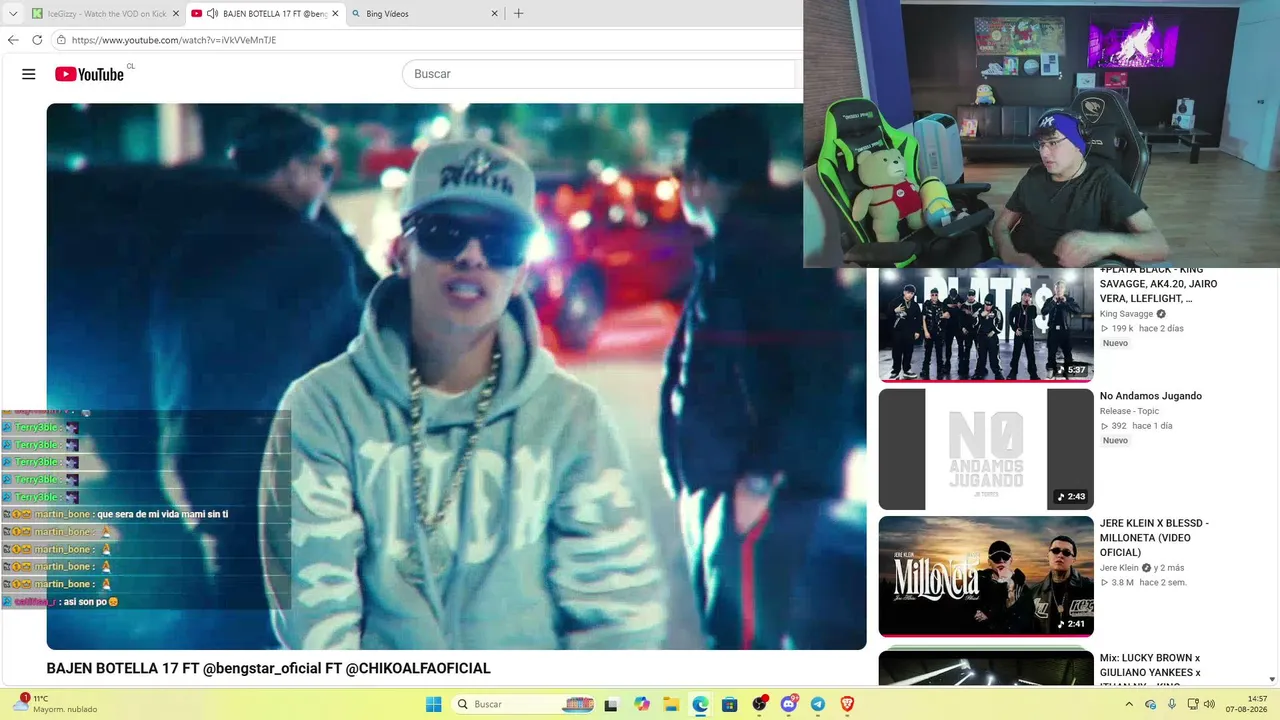Click the Release - Topic channel name

tap(1129, 411)
